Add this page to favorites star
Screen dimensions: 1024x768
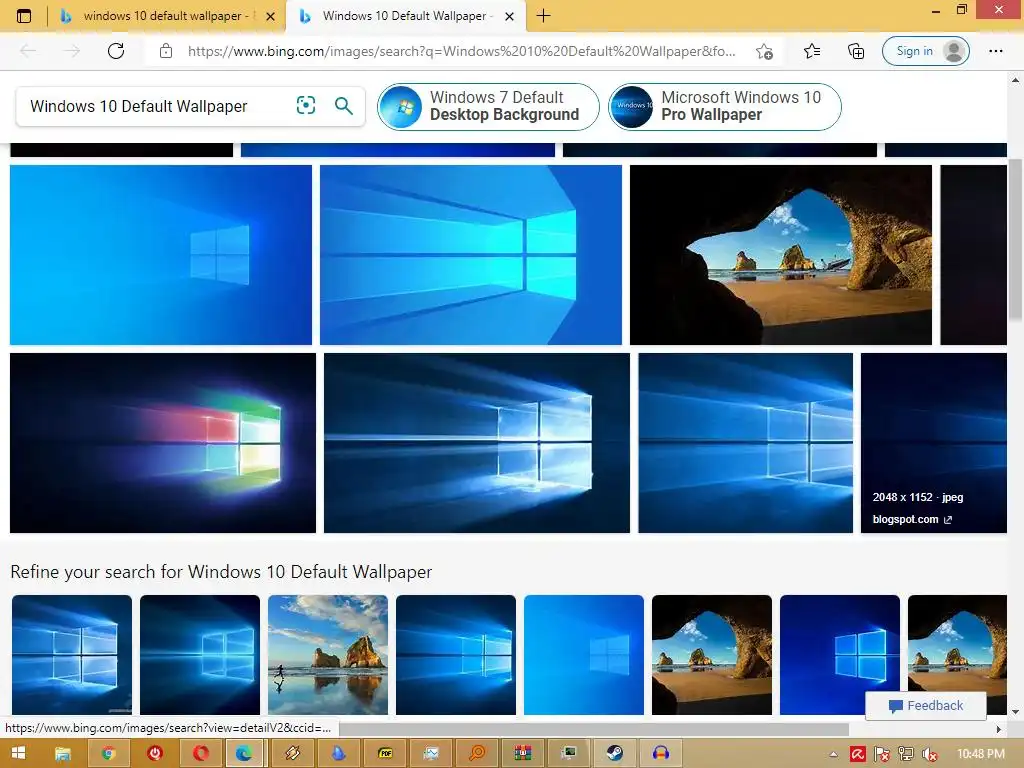[x=764, y=51]
